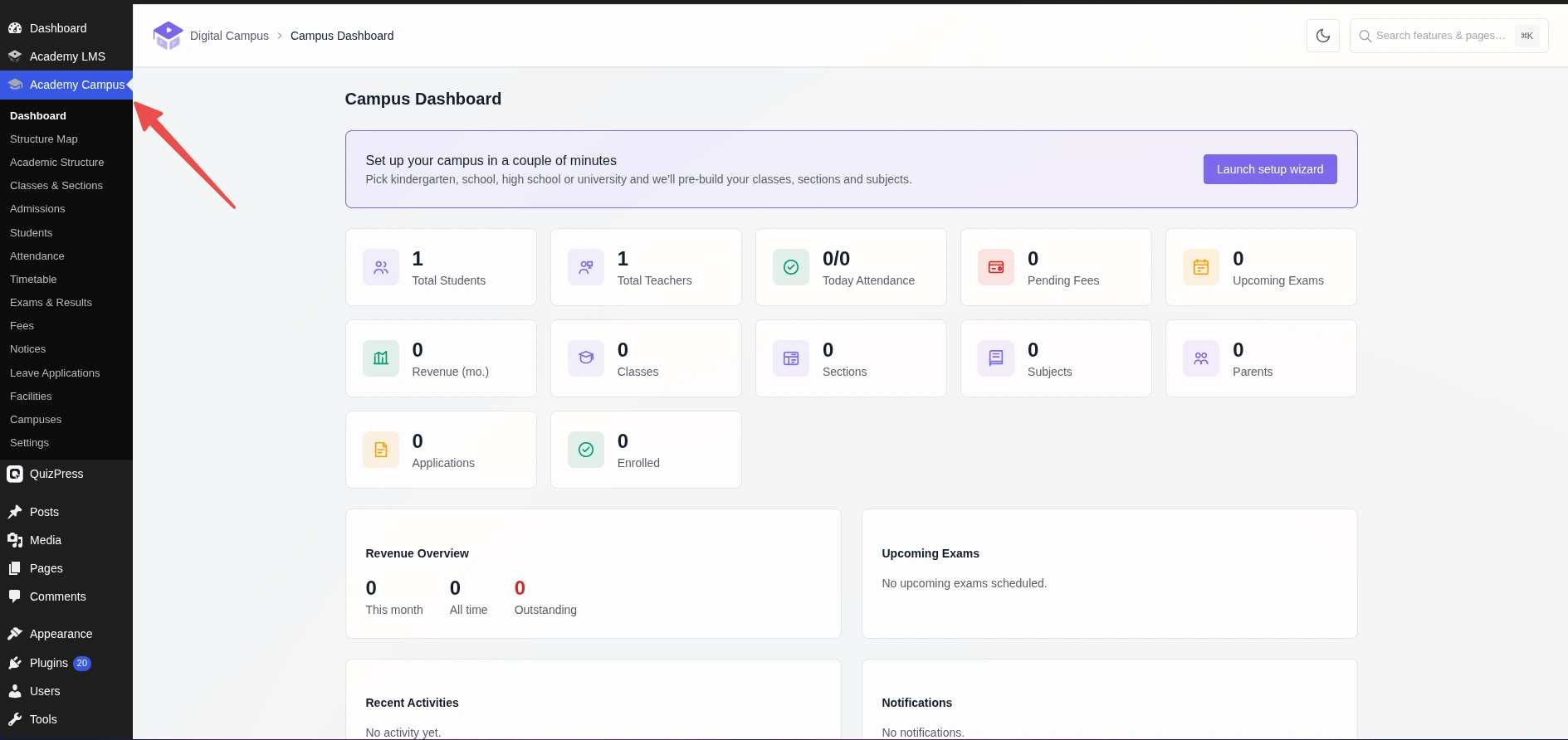Click the QuizPress sidebar icon
The height and width of the screenshot is (740, 1568).
coord(15,474)
